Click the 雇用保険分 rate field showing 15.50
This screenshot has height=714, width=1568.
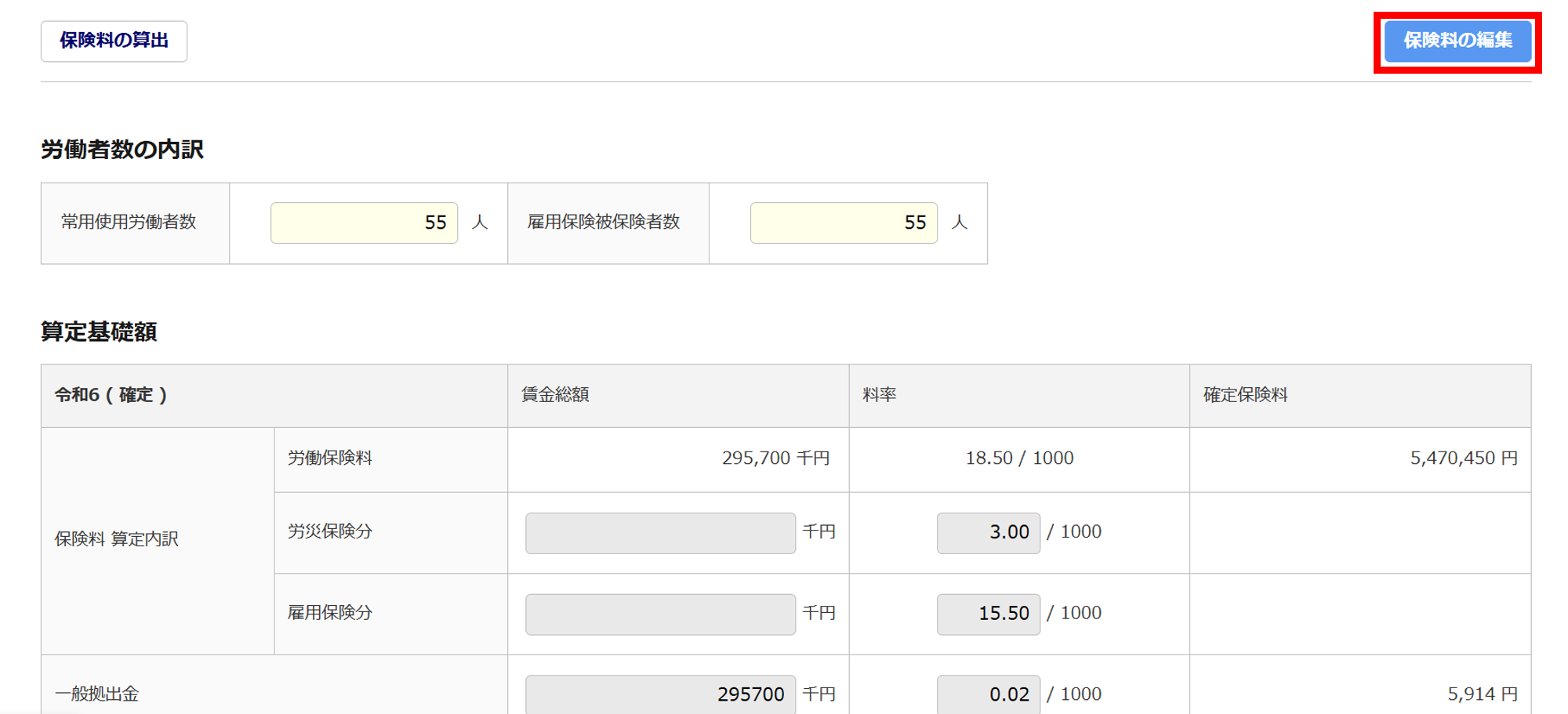pos(988,614)
